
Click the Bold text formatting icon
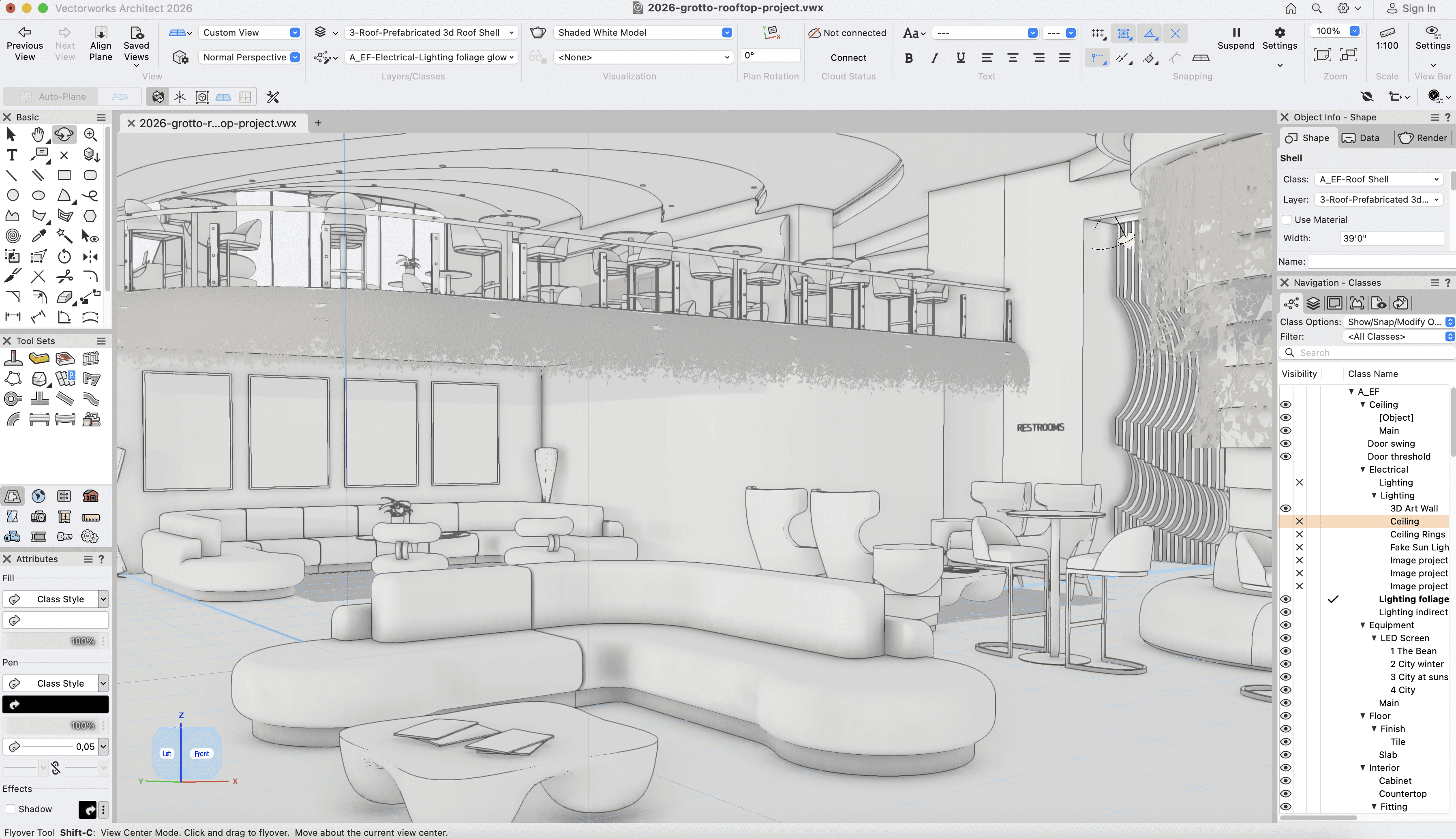click(909, 58)
